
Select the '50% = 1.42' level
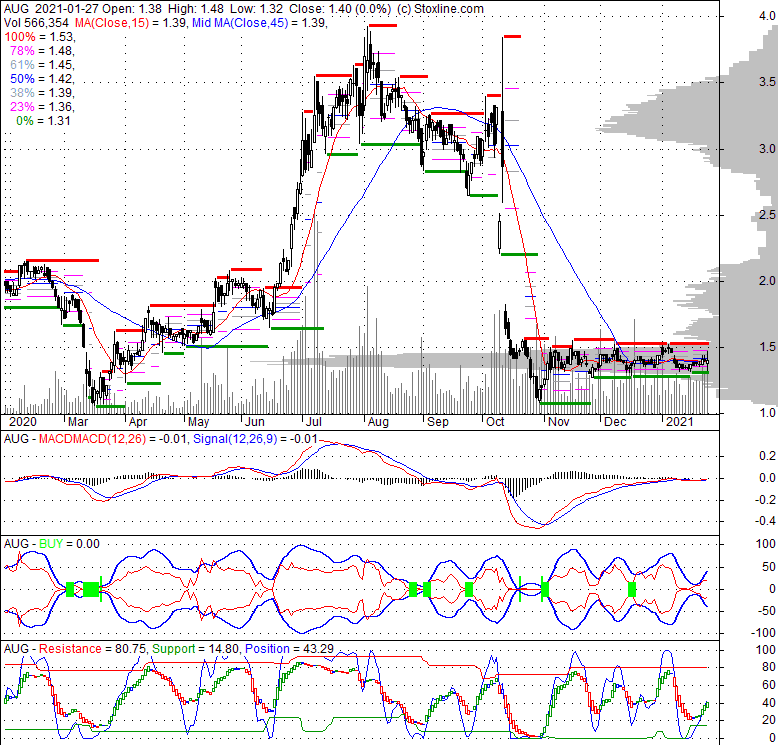42,79
